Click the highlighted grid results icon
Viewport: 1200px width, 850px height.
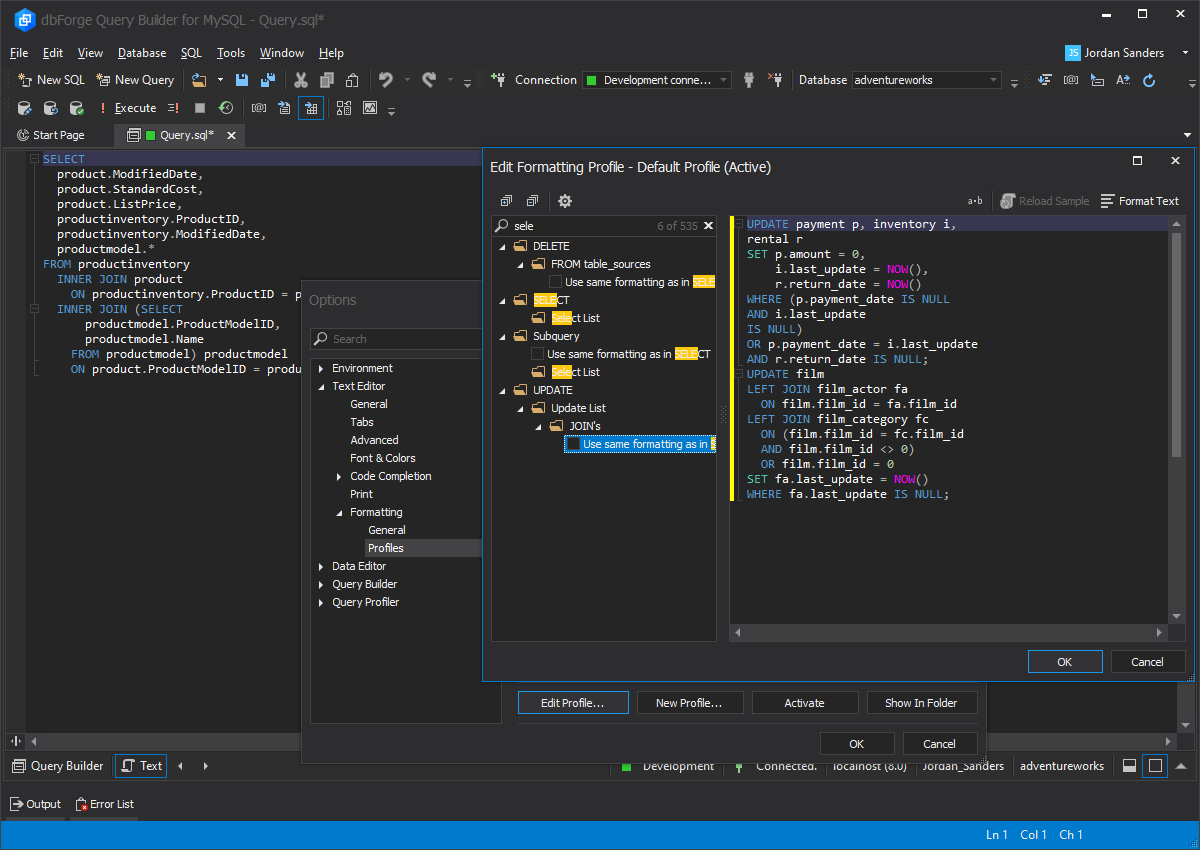pyautogui.click(x=311, y=108)
